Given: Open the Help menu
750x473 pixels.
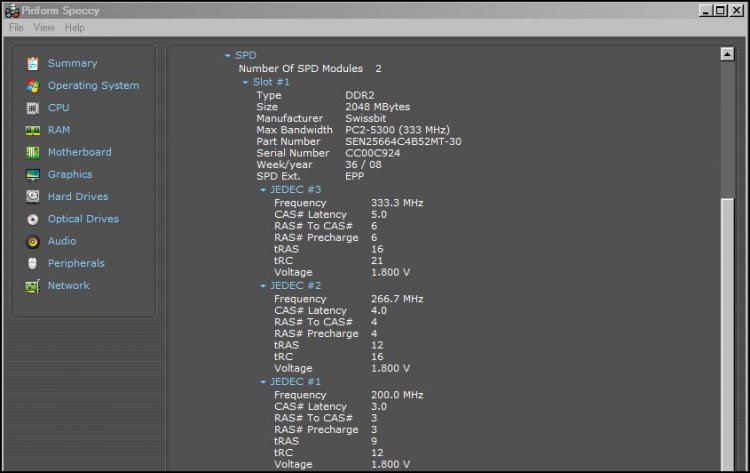Looking at the screenshot, I should [x=75, y=27].
